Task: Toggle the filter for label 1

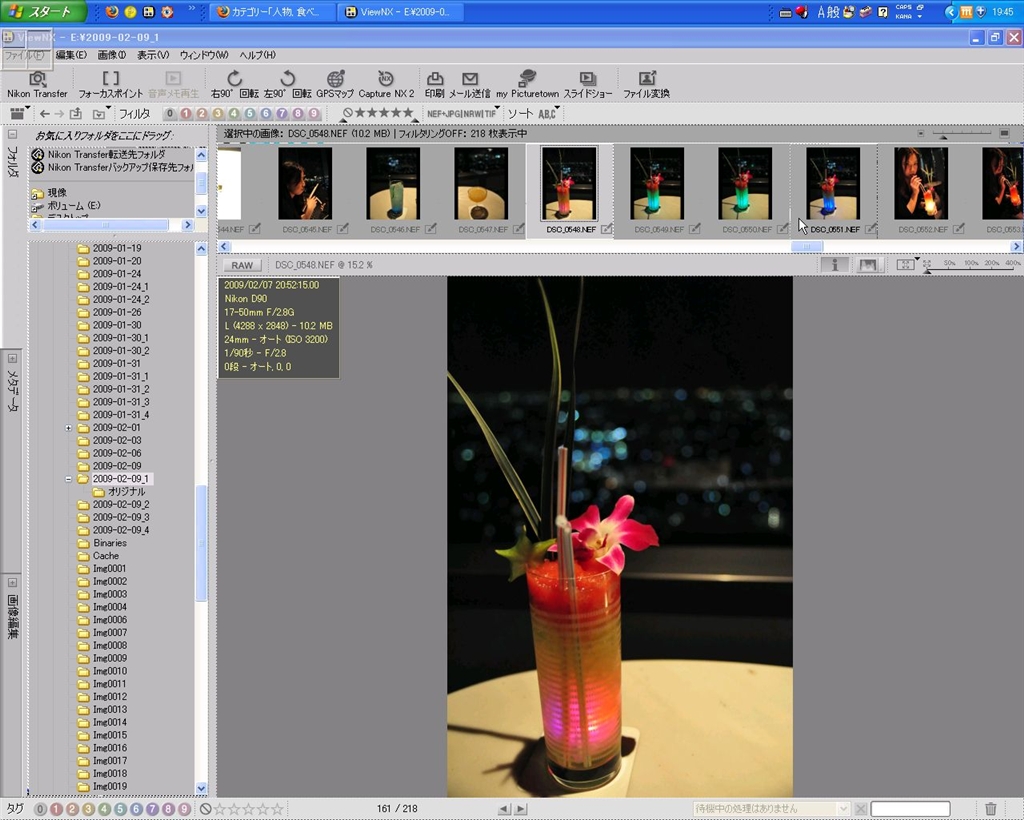Action: coord(186,114)
